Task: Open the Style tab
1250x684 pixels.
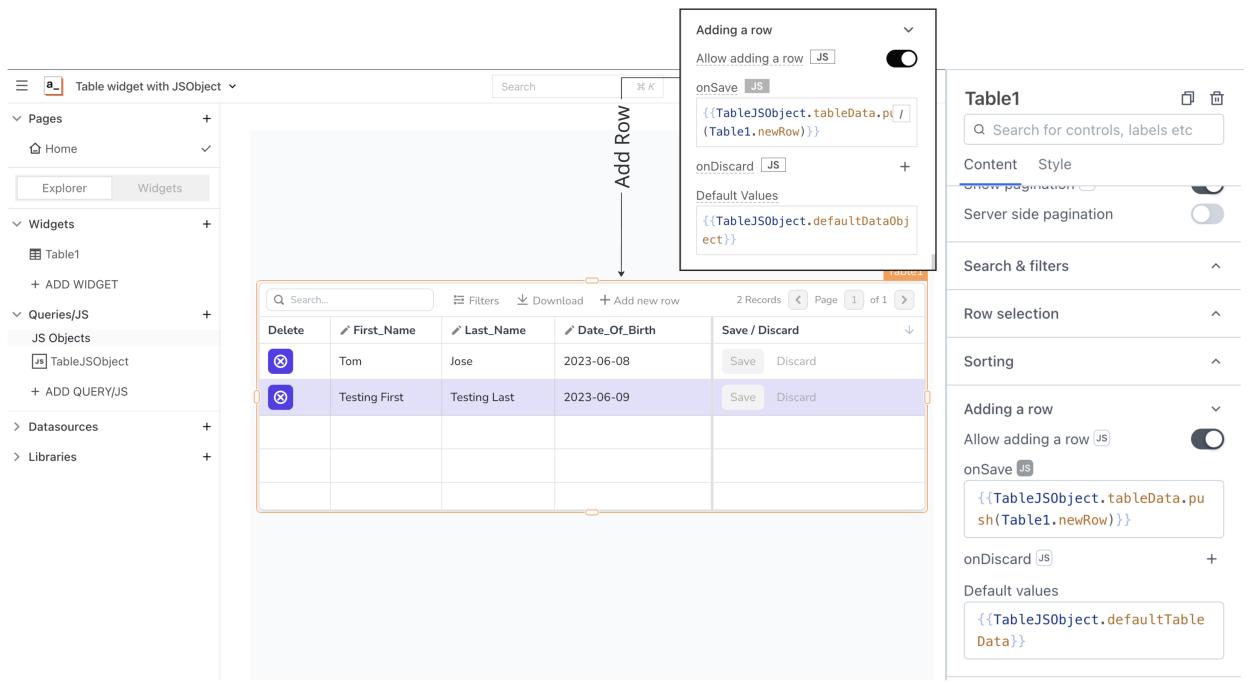Action: (1055, 164)
